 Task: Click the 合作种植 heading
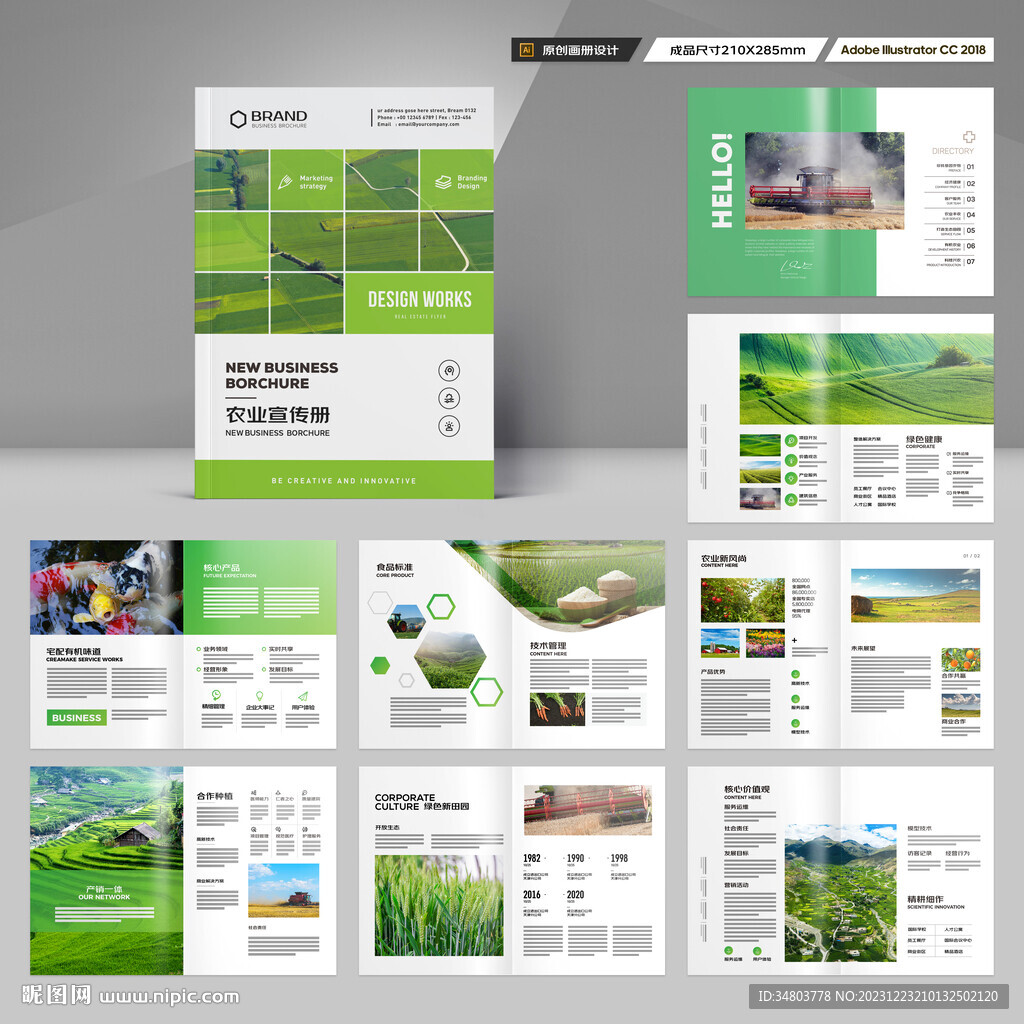point(214,796)
